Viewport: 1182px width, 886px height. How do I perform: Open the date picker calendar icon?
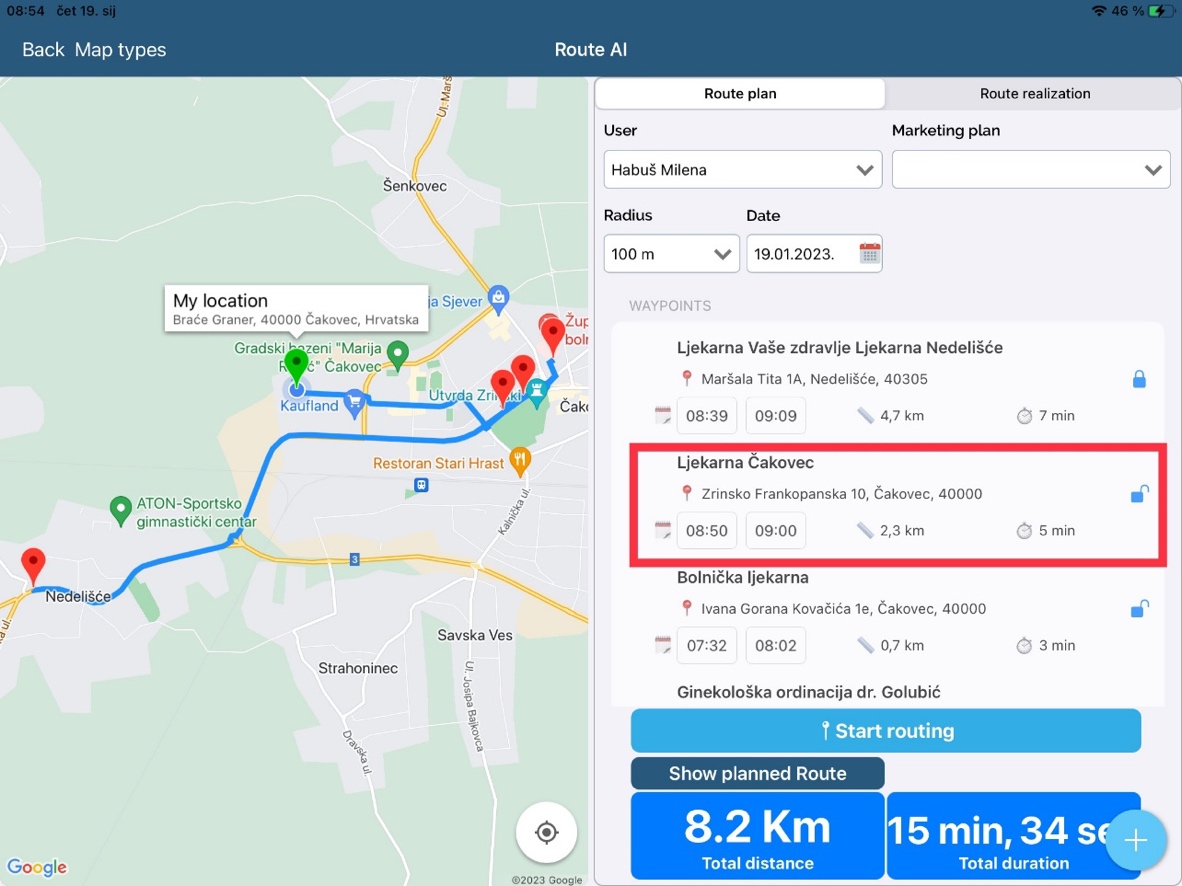point(869,254)
